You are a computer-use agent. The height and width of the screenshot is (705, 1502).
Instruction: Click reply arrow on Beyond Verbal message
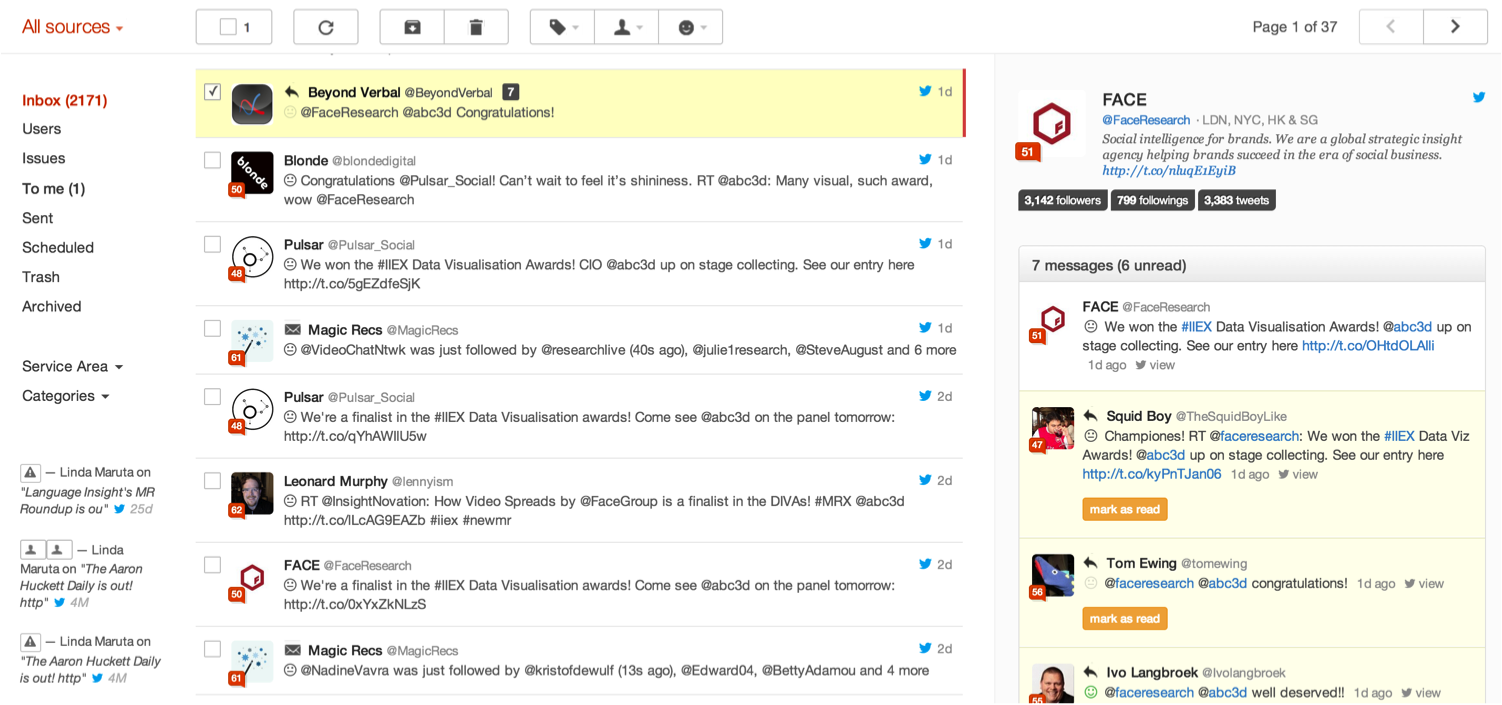[292, 92]
